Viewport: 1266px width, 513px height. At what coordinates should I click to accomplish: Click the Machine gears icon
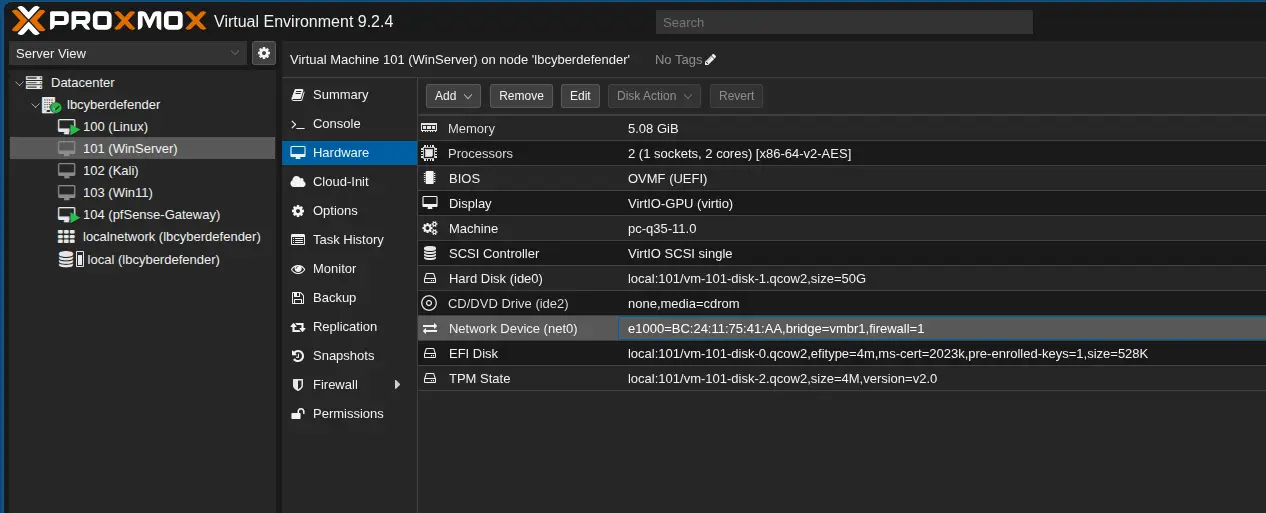[x=430, y=228]
